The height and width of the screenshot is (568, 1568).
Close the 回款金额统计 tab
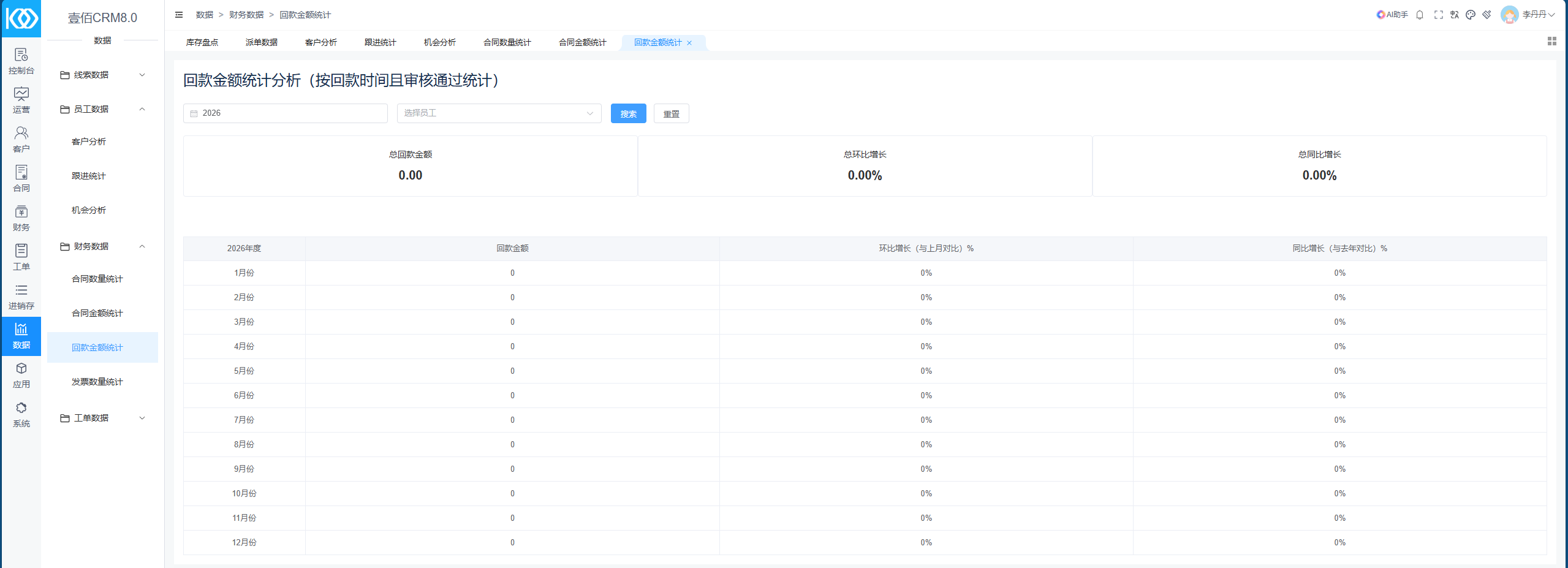coord(689,43)
